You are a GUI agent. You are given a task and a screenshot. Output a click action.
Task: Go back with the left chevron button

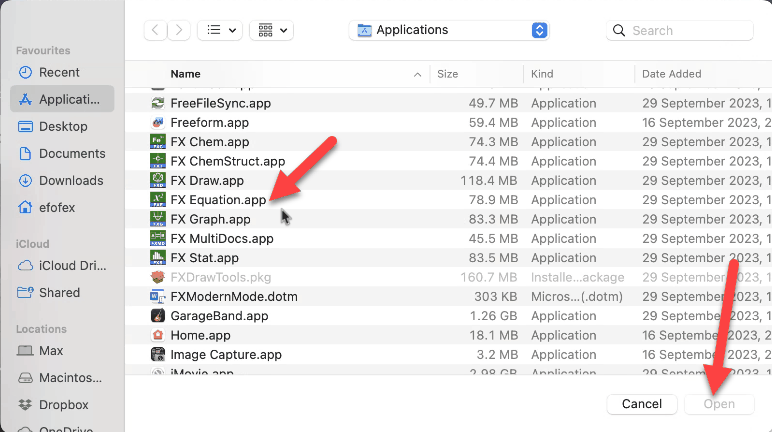(156, 31)
